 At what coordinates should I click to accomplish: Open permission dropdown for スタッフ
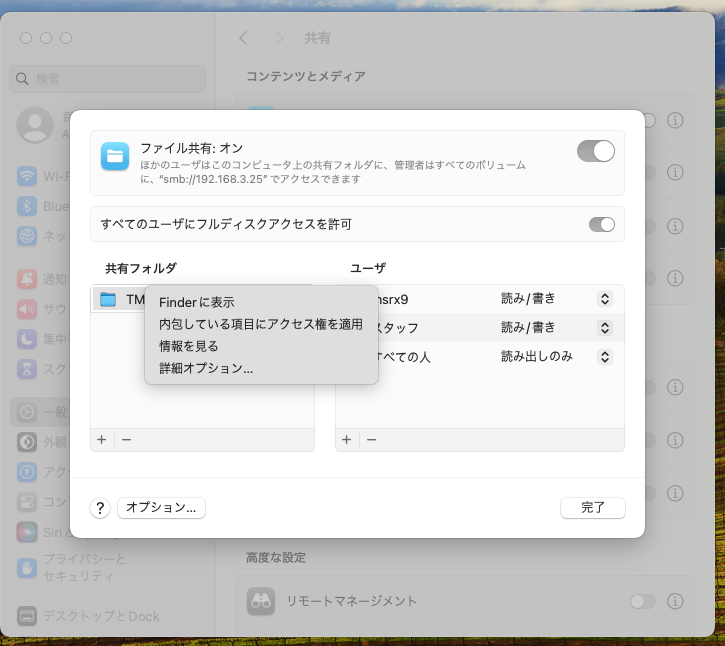coord(604,328)
